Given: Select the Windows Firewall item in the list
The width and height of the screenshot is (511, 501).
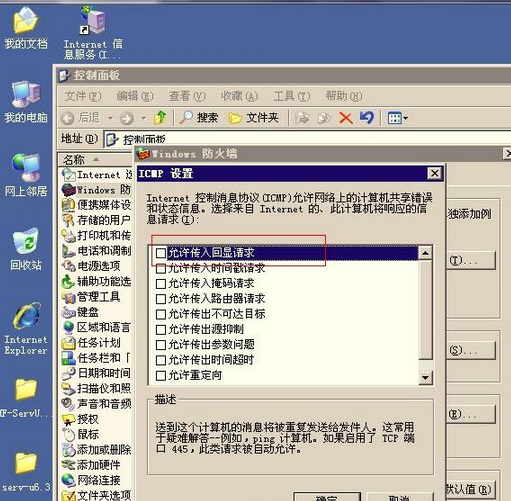Looking at the screenshot, I should 97,190.
